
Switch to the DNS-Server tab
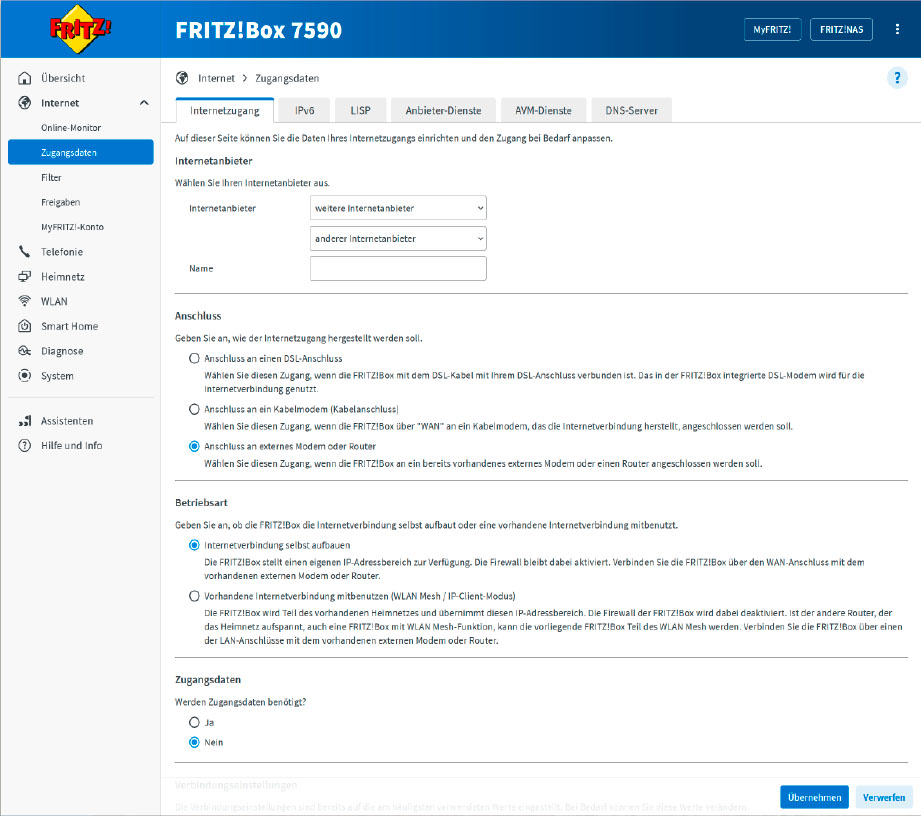pos(631,110)
